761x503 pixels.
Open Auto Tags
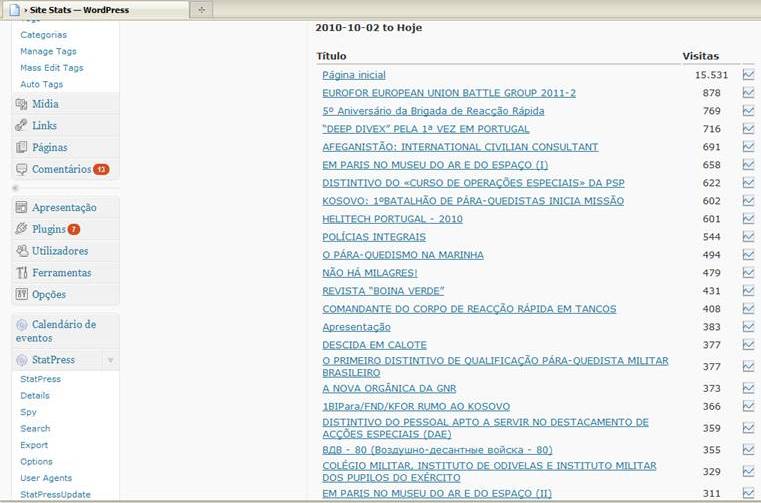tap(42, 84)
